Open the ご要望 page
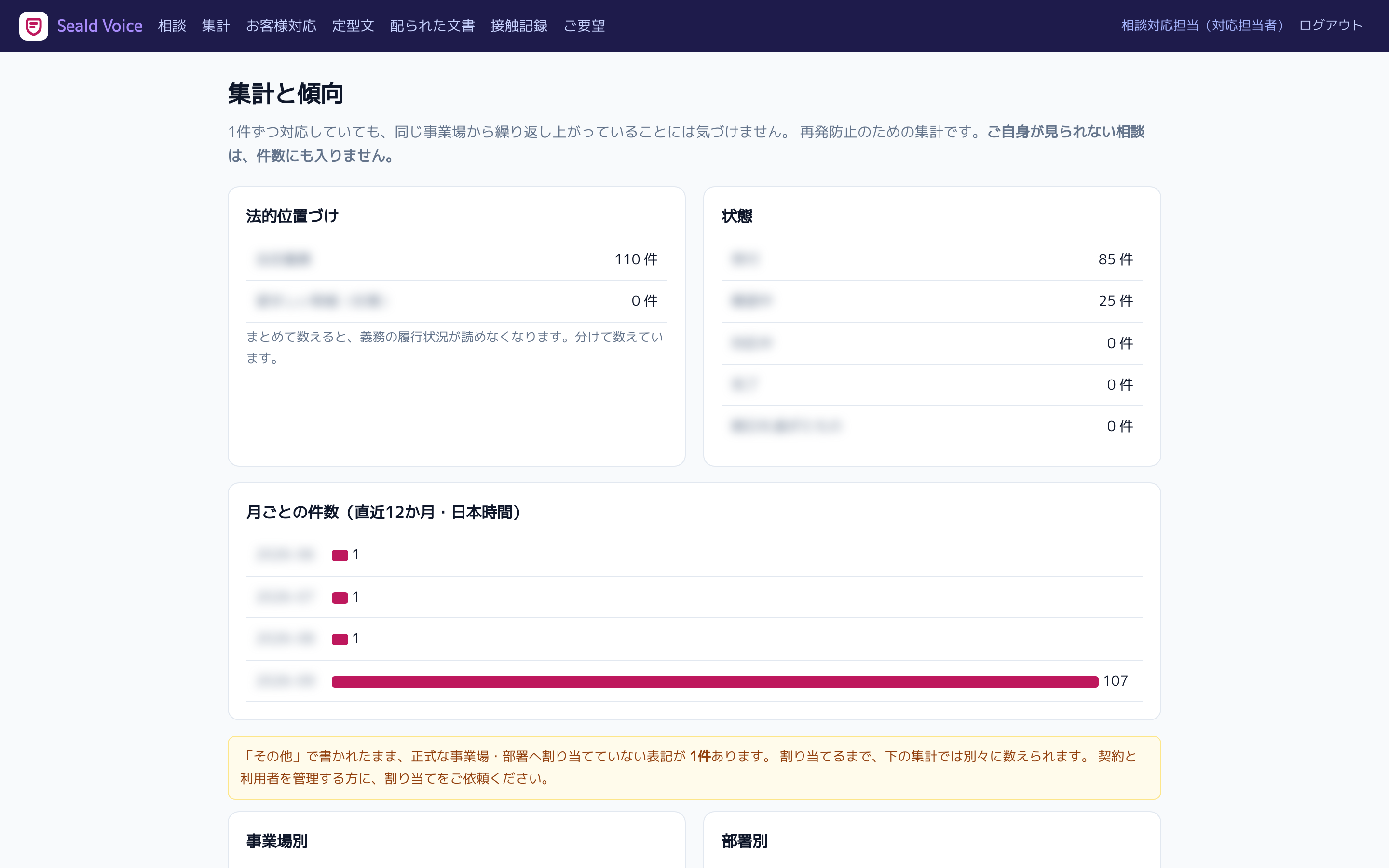Screen dimensions: 1389x868 point(585,26)
